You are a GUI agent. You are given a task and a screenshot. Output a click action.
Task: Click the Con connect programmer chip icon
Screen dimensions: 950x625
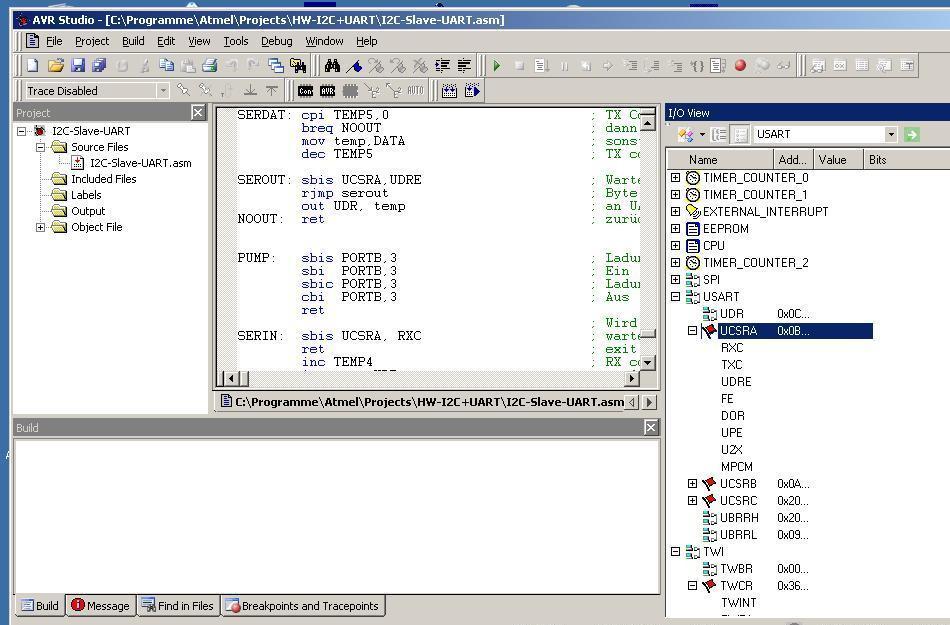[x=306, y=91]
